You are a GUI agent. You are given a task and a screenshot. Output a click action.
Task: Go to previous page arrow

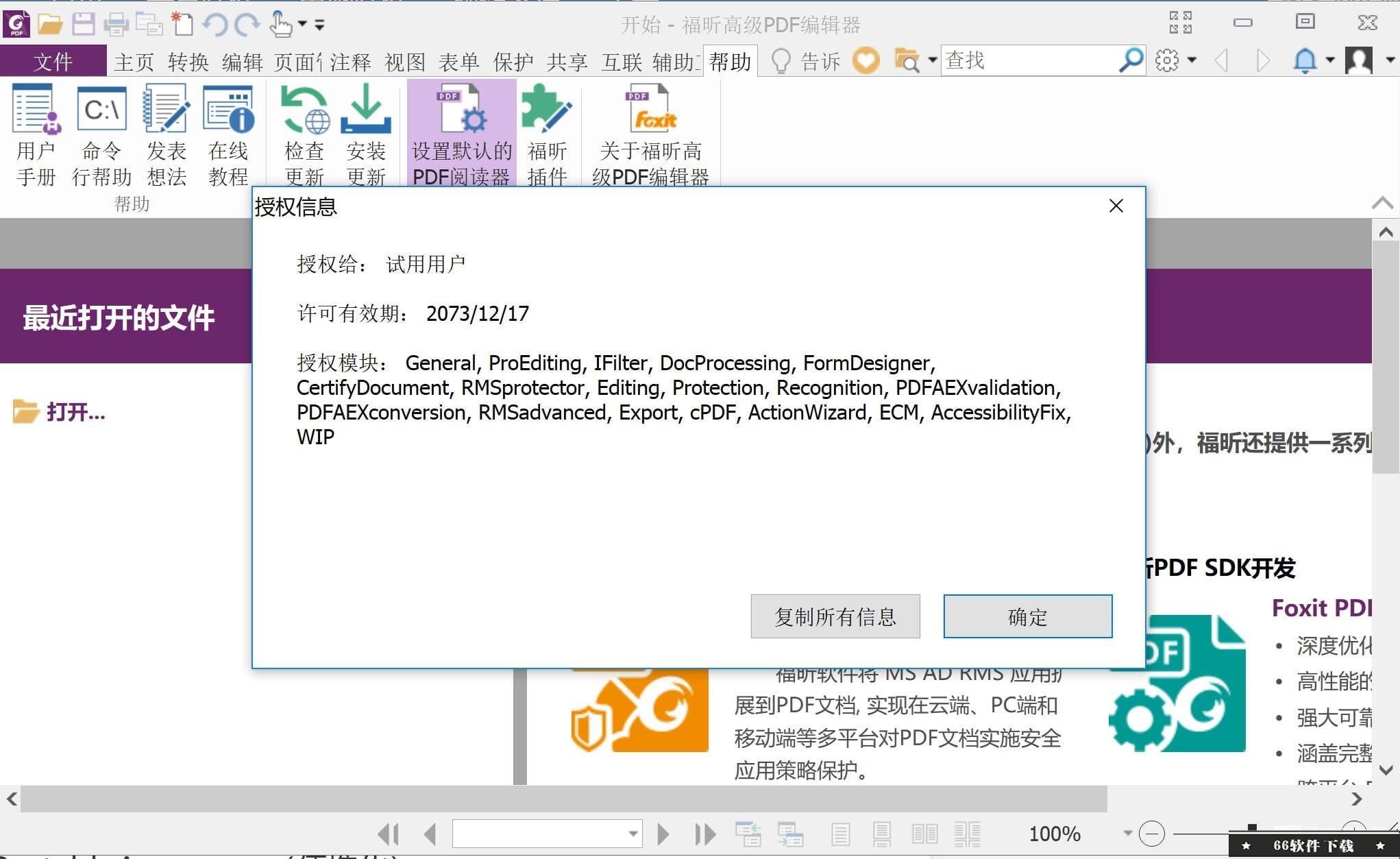point(430,834)
